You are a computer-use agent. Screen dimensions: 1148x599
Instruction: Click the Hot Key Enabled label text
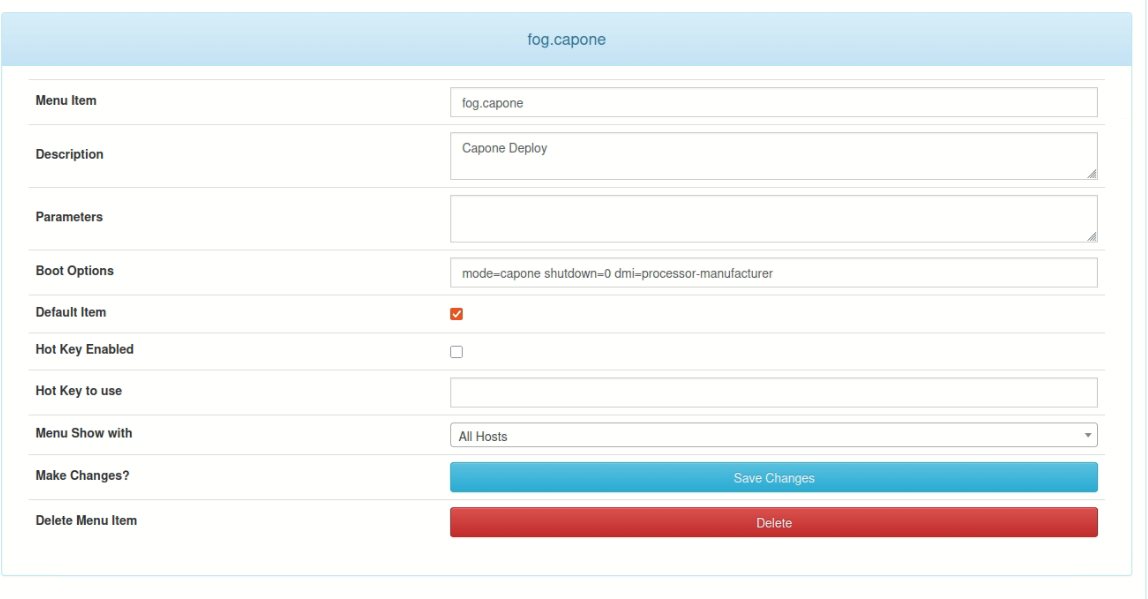(84, 350)
